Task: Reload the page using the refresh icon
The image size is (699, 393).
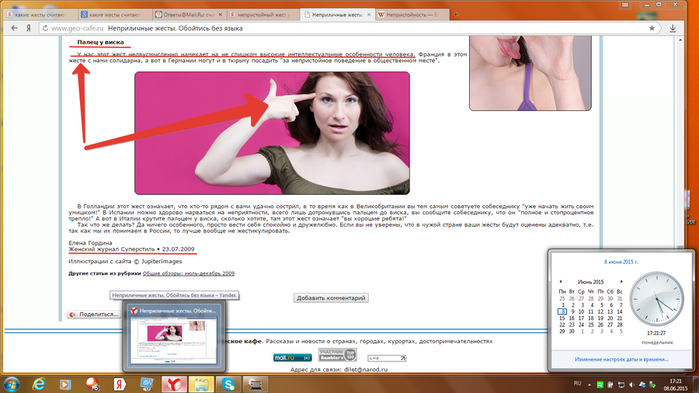Action: (x=45, y=28)
